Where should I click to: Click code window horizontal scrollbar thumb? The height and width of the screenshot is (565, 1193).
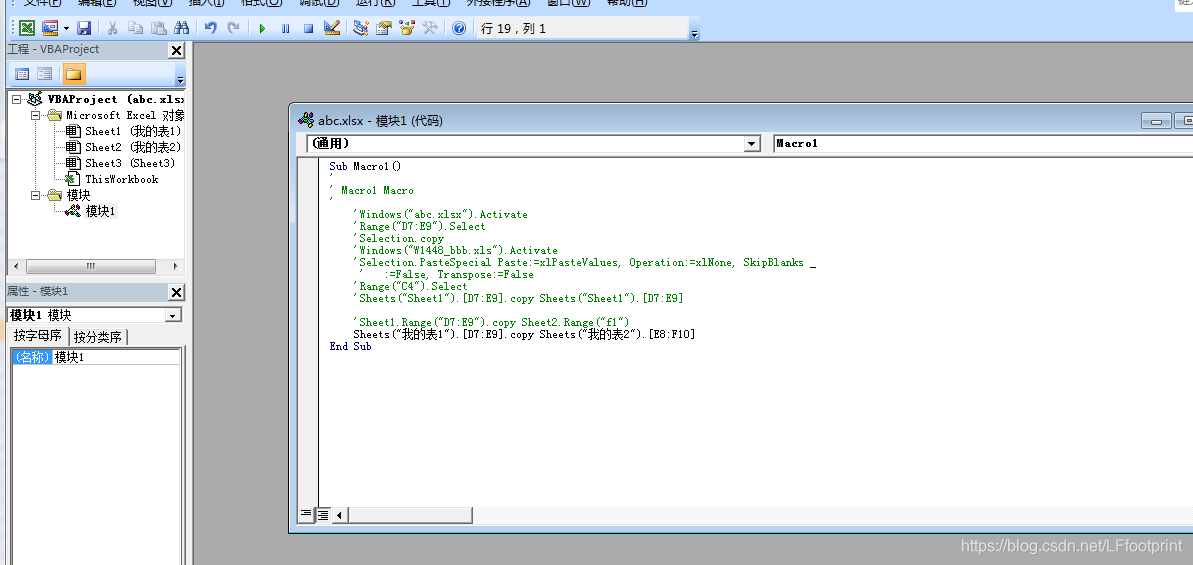point(410,515)
